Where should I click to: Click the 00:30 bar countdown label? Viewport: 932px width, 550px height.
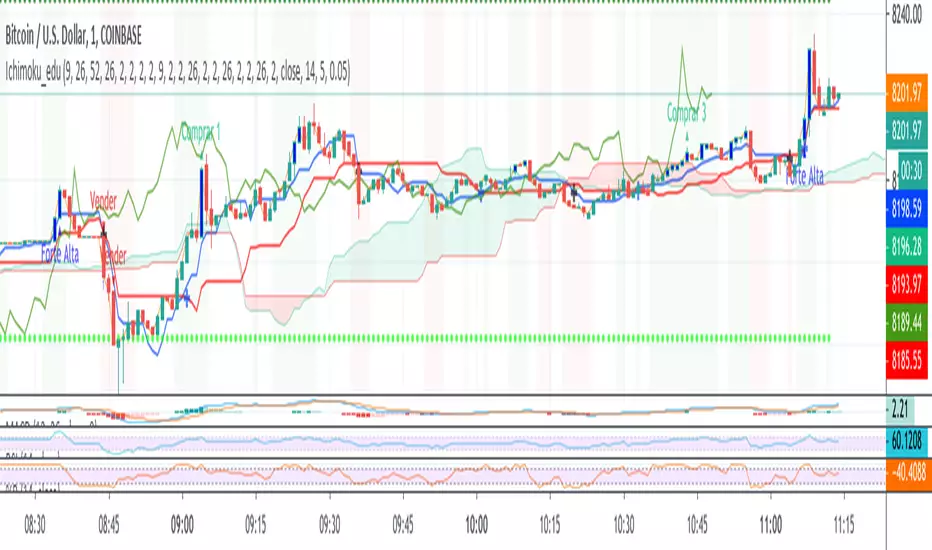910,171
